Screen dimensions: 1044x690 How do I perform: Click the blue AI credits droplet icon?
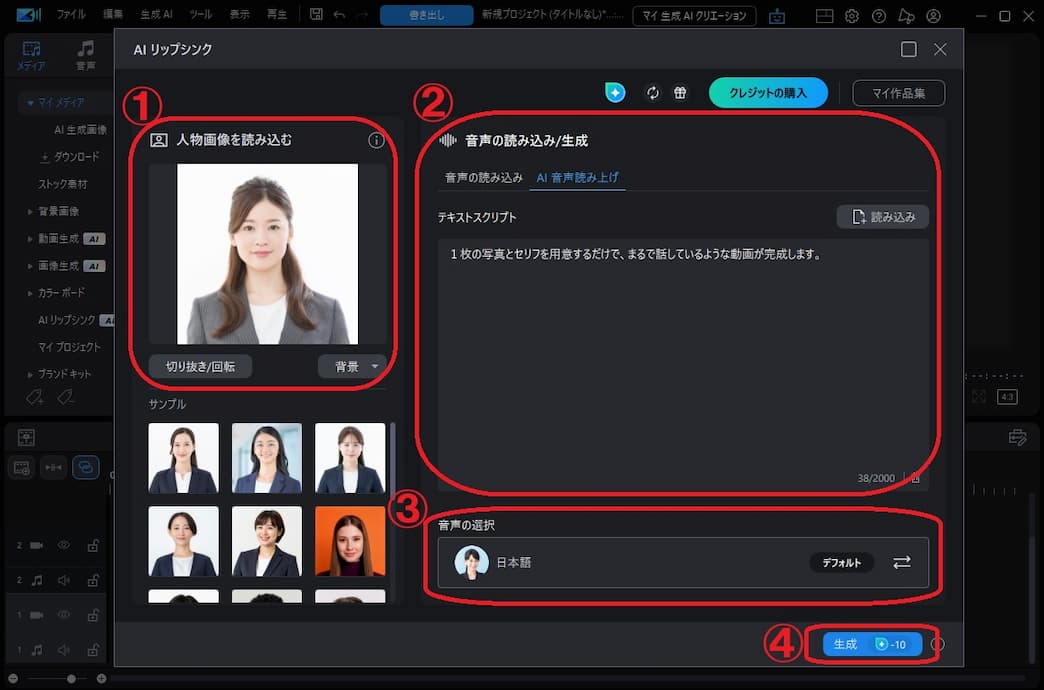coord(615,92)
